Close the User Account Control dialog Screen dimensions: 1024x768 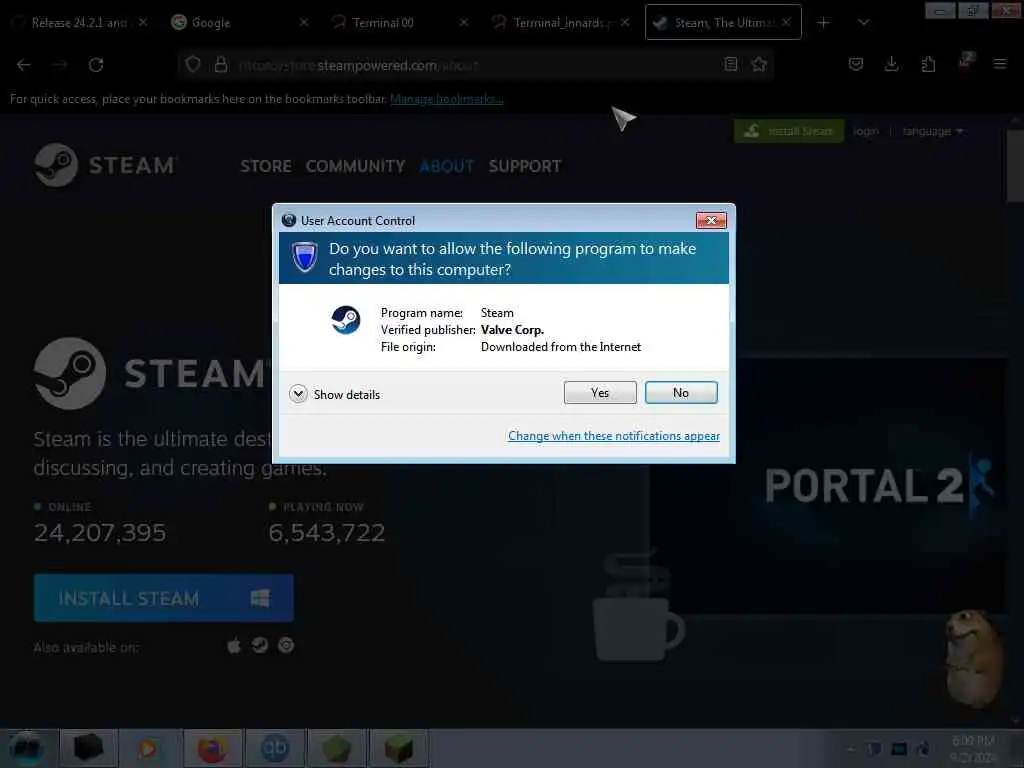tap(711, 221)
